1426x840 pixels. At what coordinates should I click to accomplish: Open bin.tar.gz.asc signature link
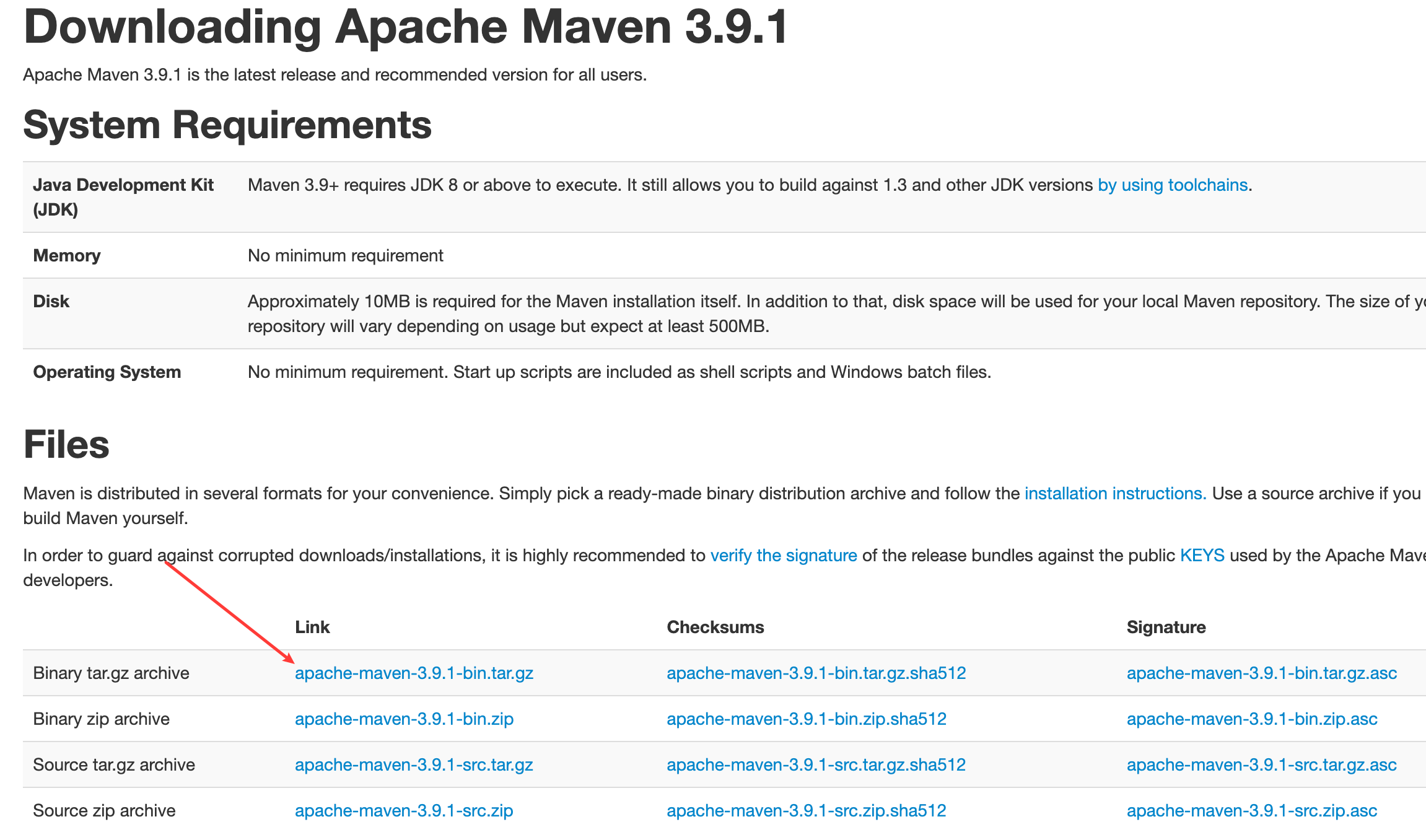pyautogui.click(x=1261, y=673)
